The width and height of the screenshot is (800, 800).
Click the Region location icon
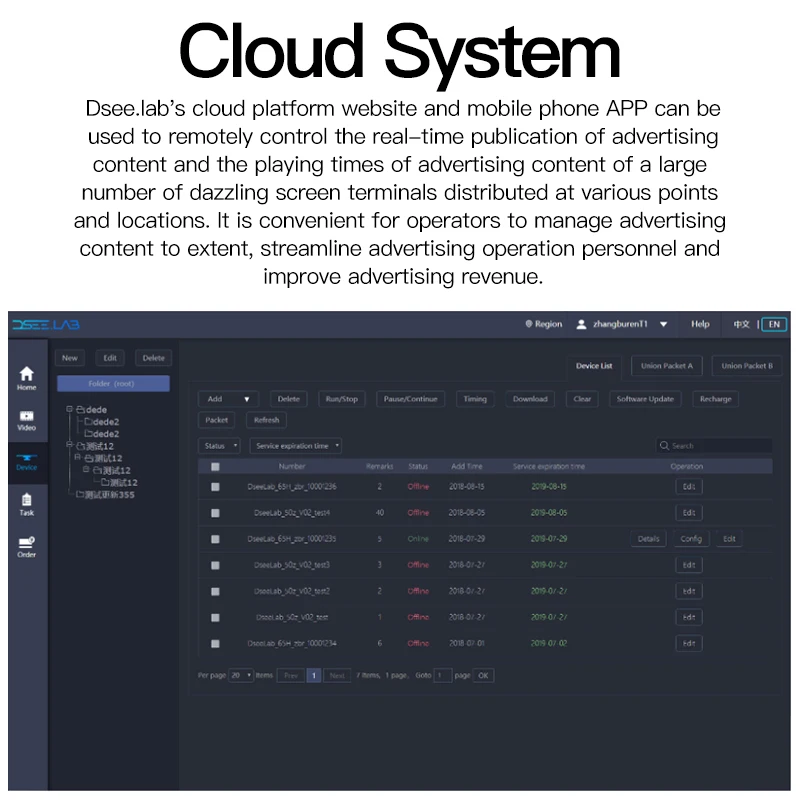529,323
